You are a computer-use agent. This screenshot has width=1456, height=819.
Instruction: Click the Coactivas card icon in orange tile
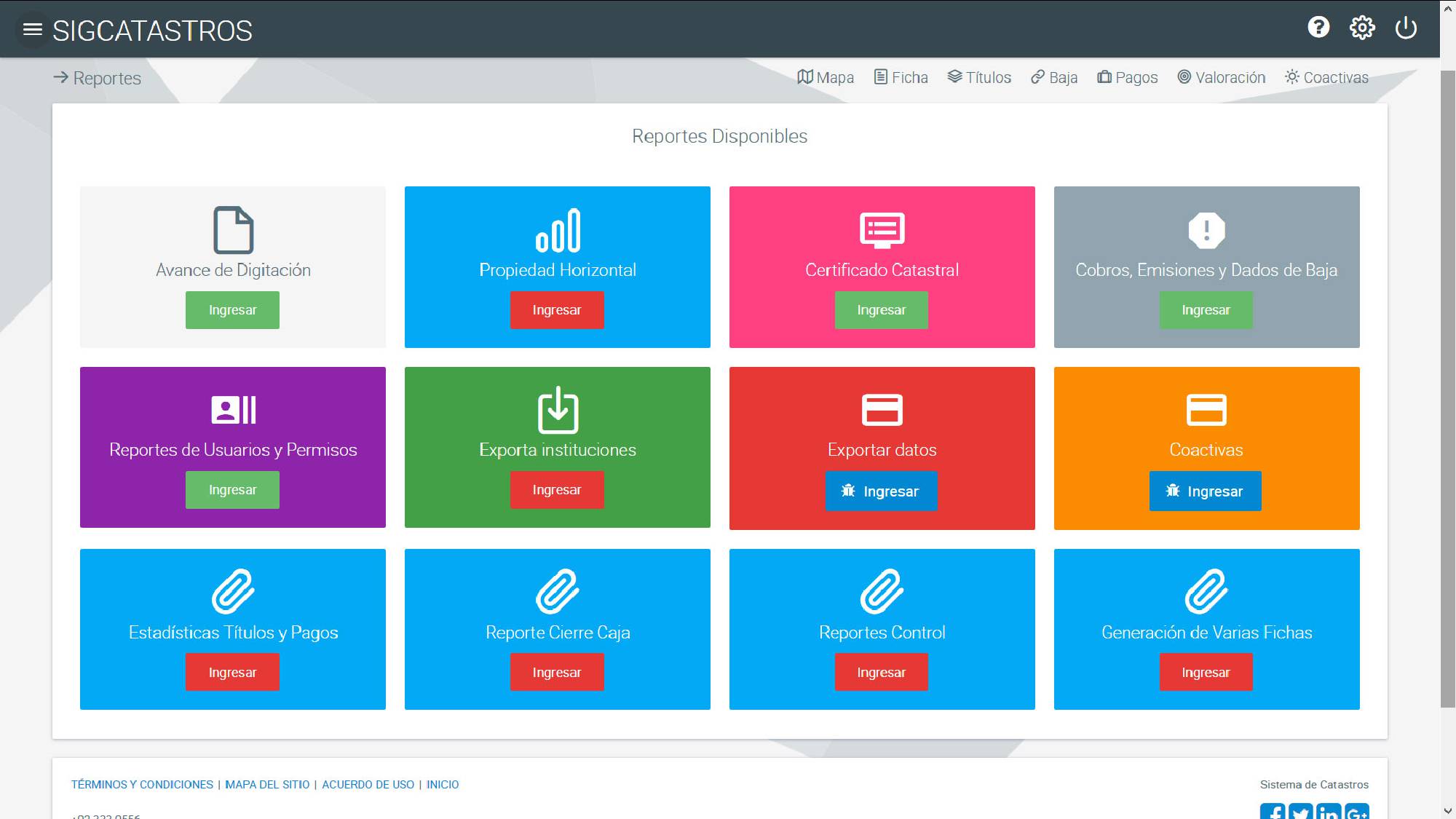click(1206, 410)
